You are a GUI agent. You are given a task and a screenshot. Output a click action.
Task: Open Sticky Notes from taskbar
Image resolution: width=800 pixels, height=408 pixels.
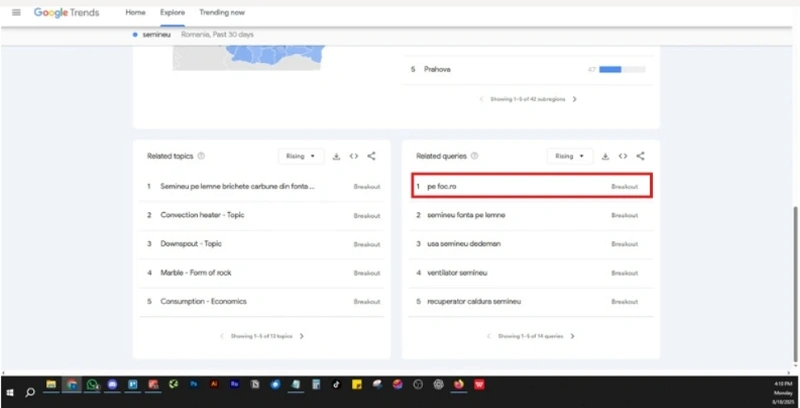point(357,385)
